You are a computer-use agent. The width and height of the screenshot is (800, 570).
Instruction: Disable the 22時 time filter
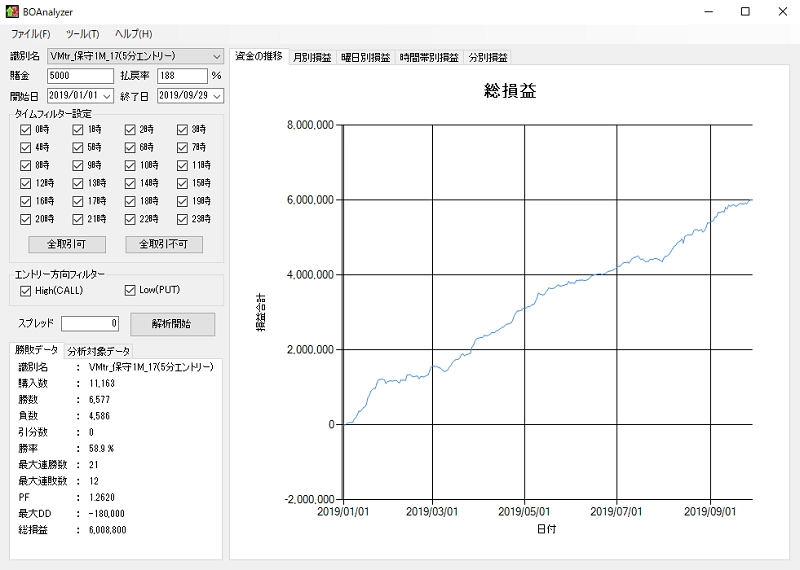pyautogui.click(x=130, y=219)
